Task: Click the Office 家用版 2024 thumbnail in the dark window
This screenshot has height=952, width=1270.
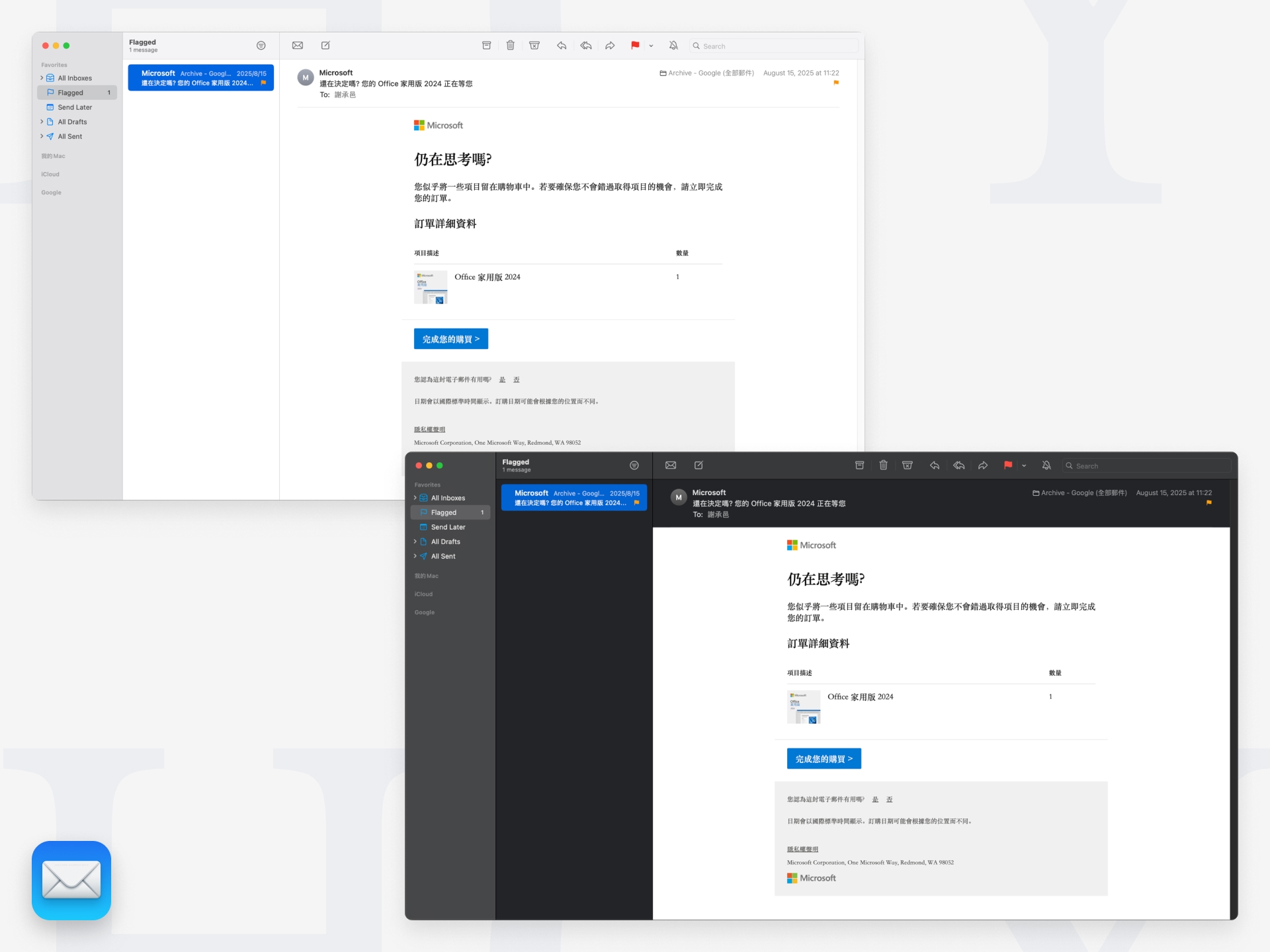Action: [x=803, y=707]
